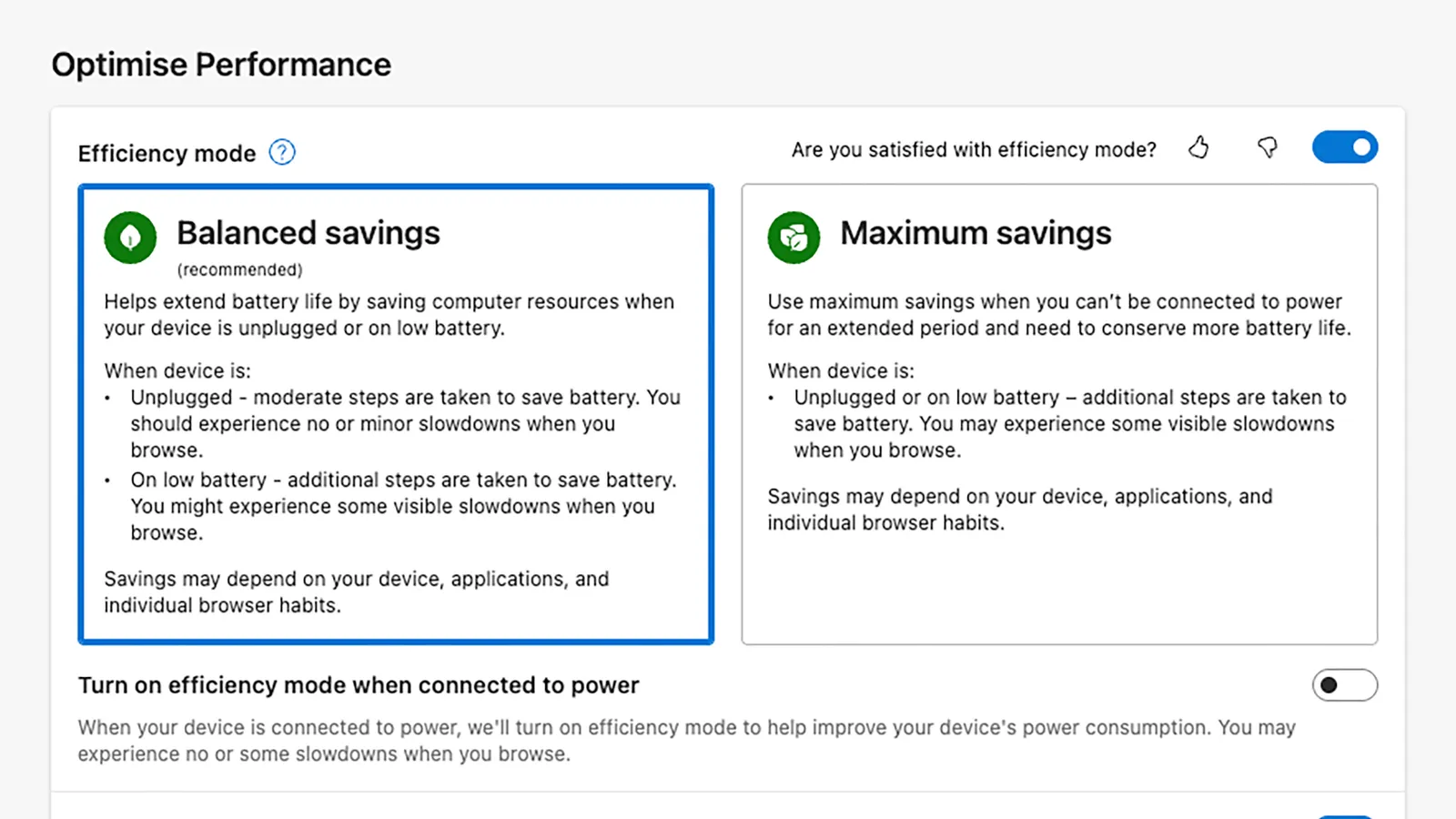Select the Balanced savings card
The height and width of the screenshot is (819, 1456).
coord(395,414)
